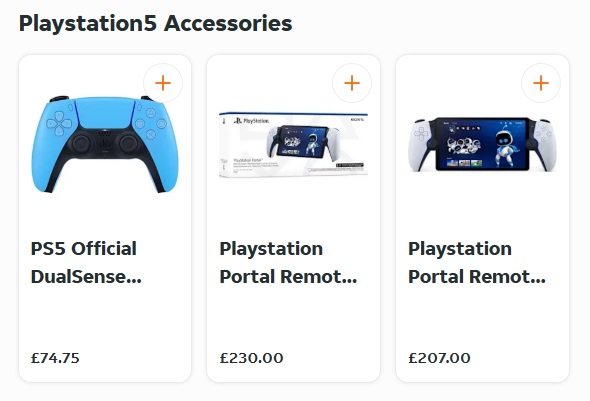Click the left analog stick of the DualSense controller

pos(81,143)
